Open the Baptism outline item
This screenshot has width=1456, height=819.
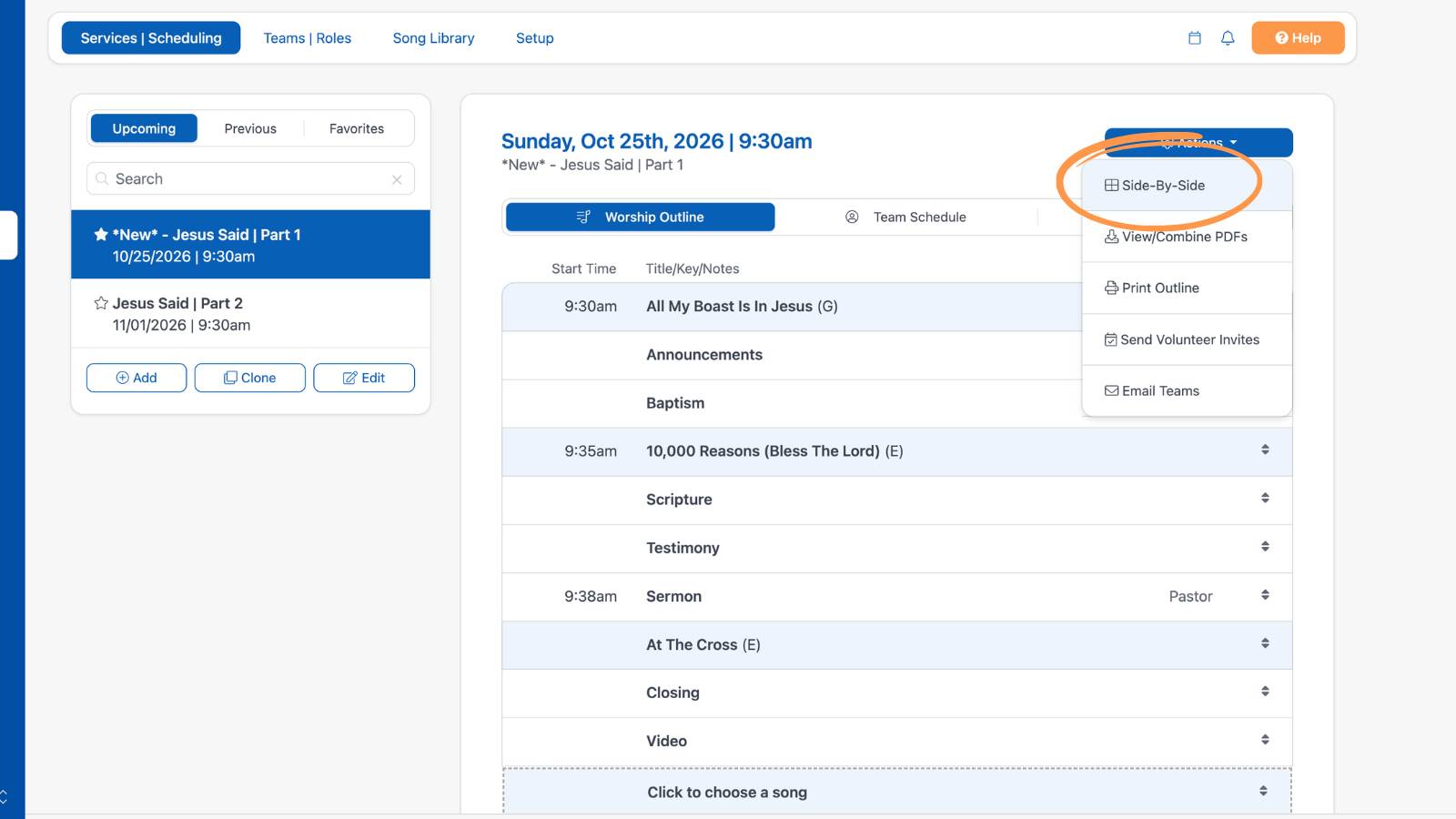675,403
